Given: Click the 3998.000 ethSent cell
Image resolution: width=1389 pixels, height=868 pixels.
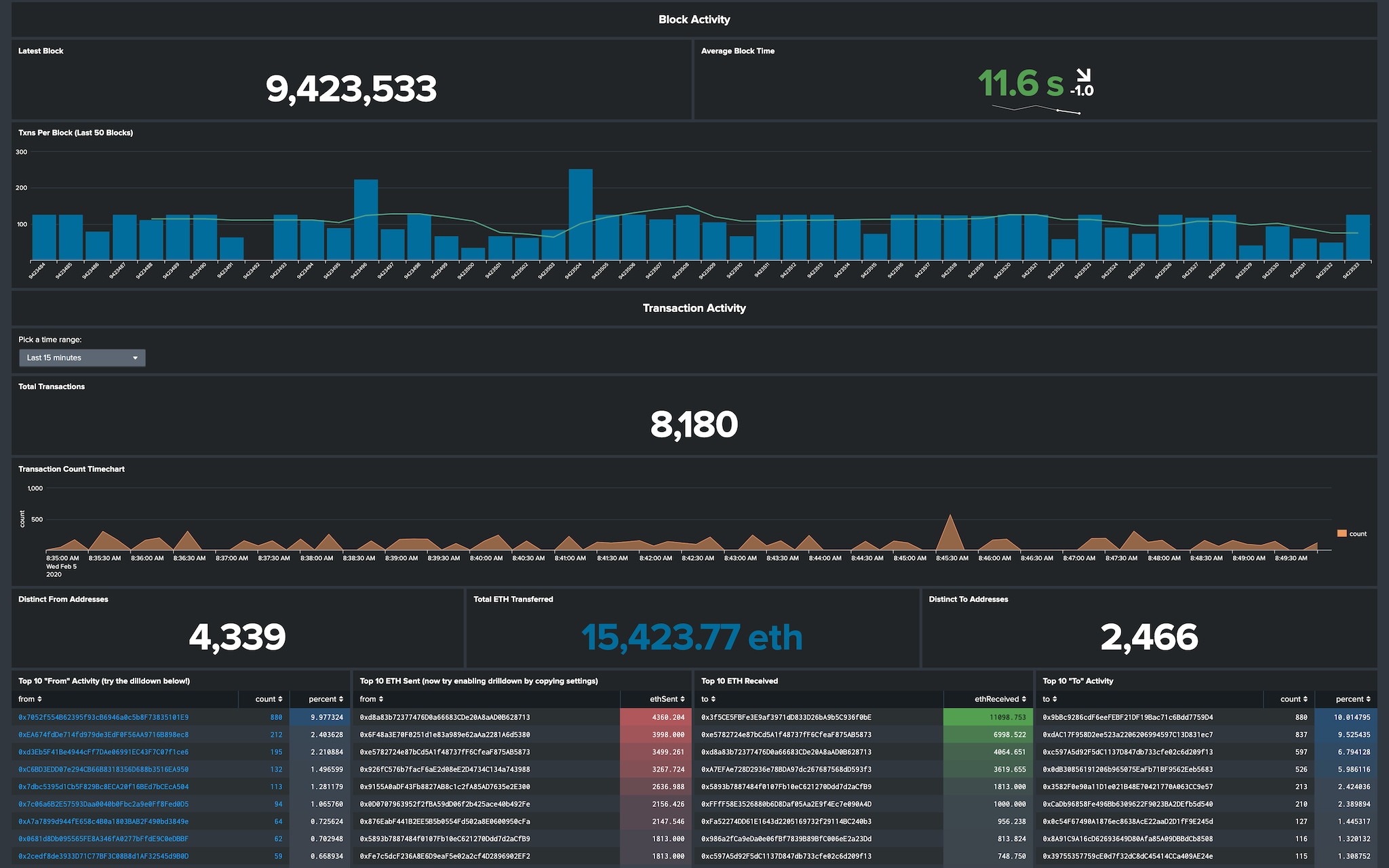Looking at the screenshot, I should [656, 734].
